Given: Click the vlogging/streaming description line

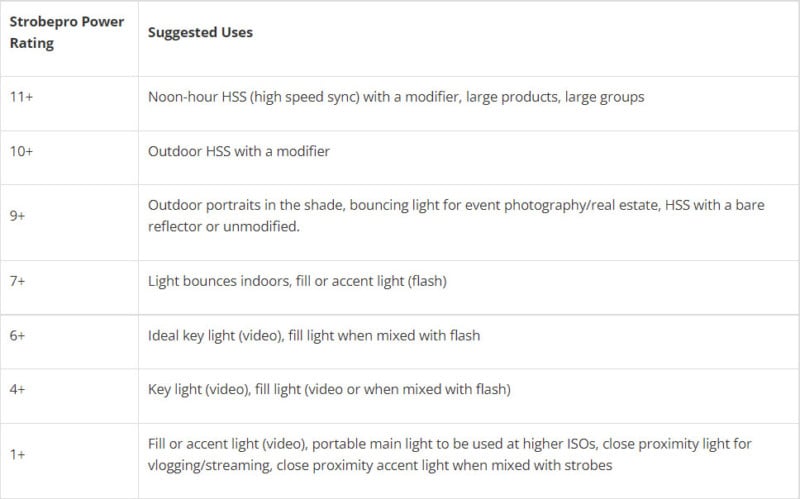Looking at the screenshot, I should coord(380,465).
